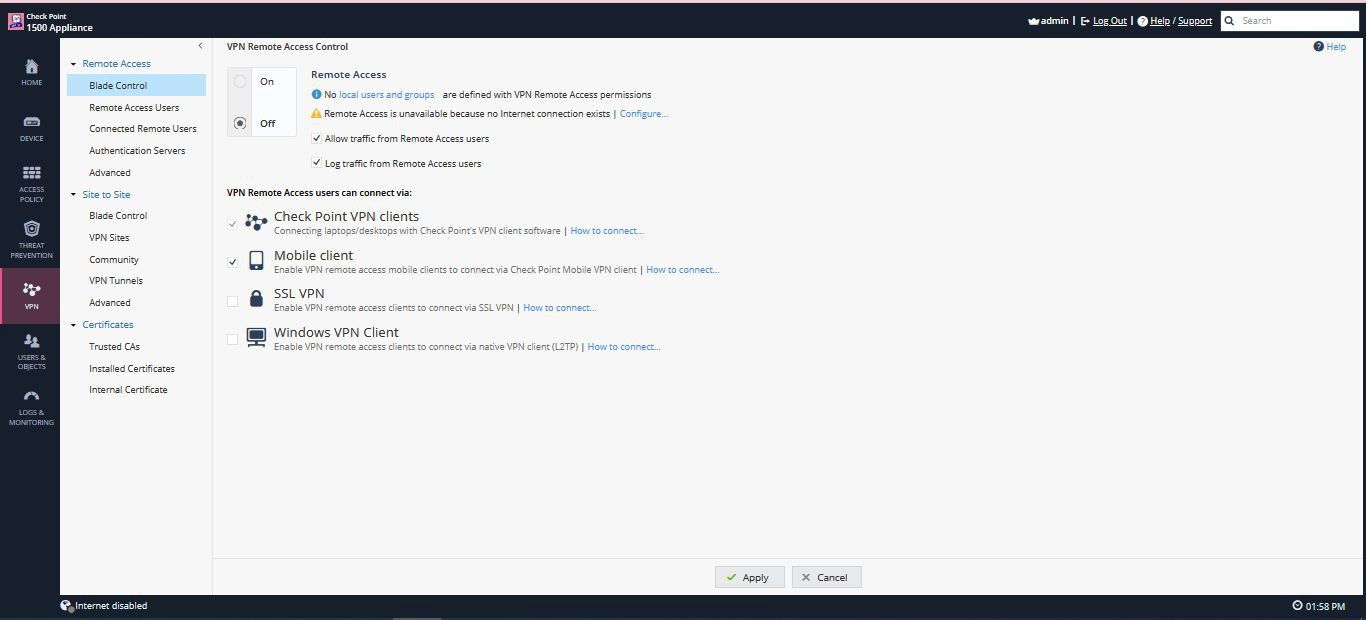This screenshot has height=620, width=1366.
Task: Open VPN Tunnels page
Action: click(116, 280)
